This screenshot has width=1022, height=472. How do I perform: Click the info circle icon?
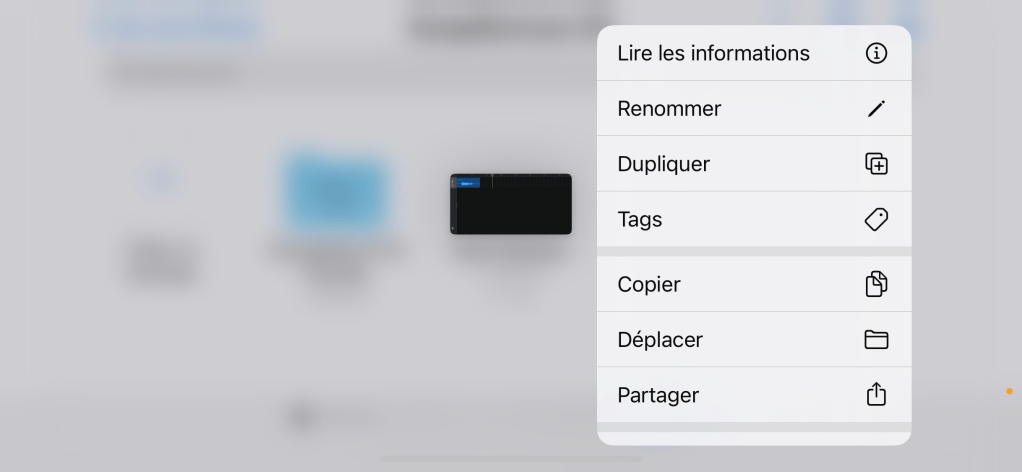click(876, 53)
